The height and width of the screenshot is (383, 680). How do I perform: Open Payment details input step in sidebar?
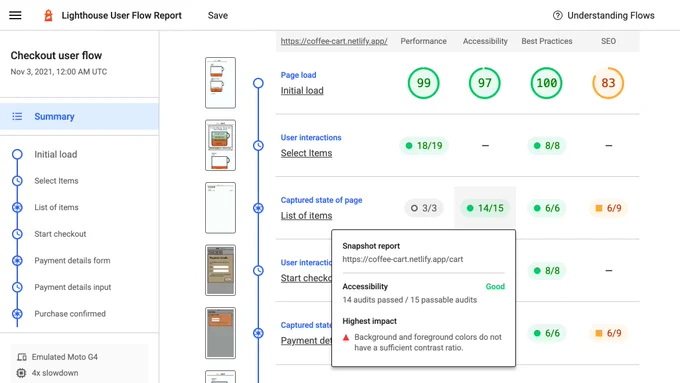[x=73, y=287]
